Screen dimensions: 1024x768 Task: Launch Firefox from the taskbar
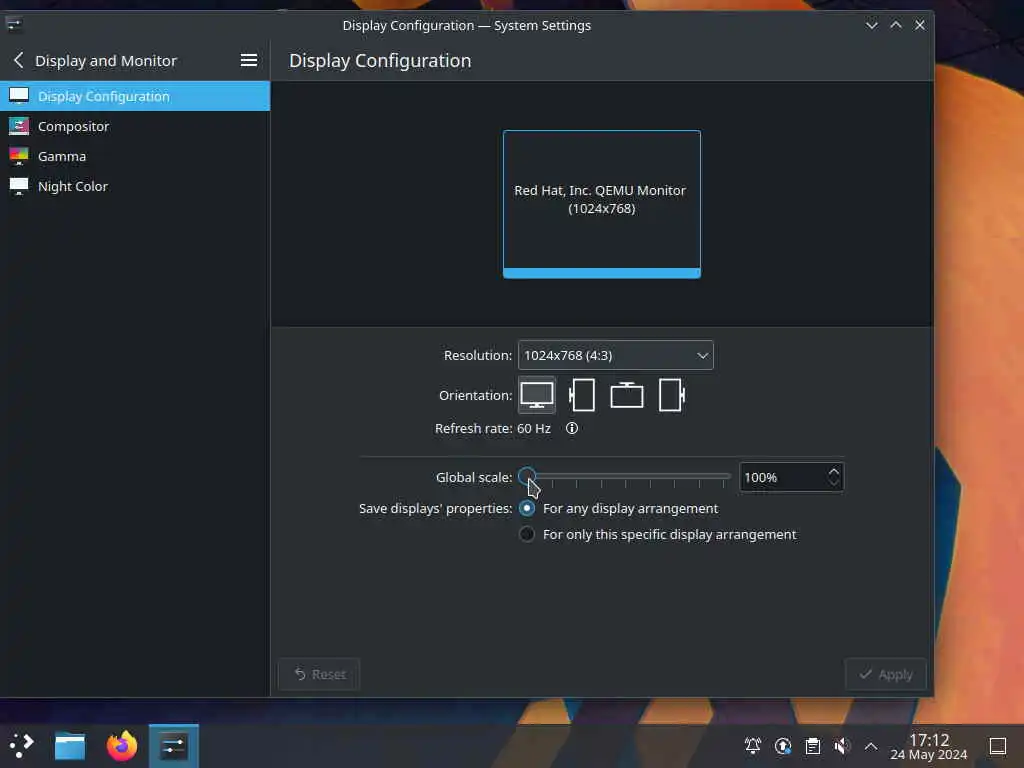(122, 746)
